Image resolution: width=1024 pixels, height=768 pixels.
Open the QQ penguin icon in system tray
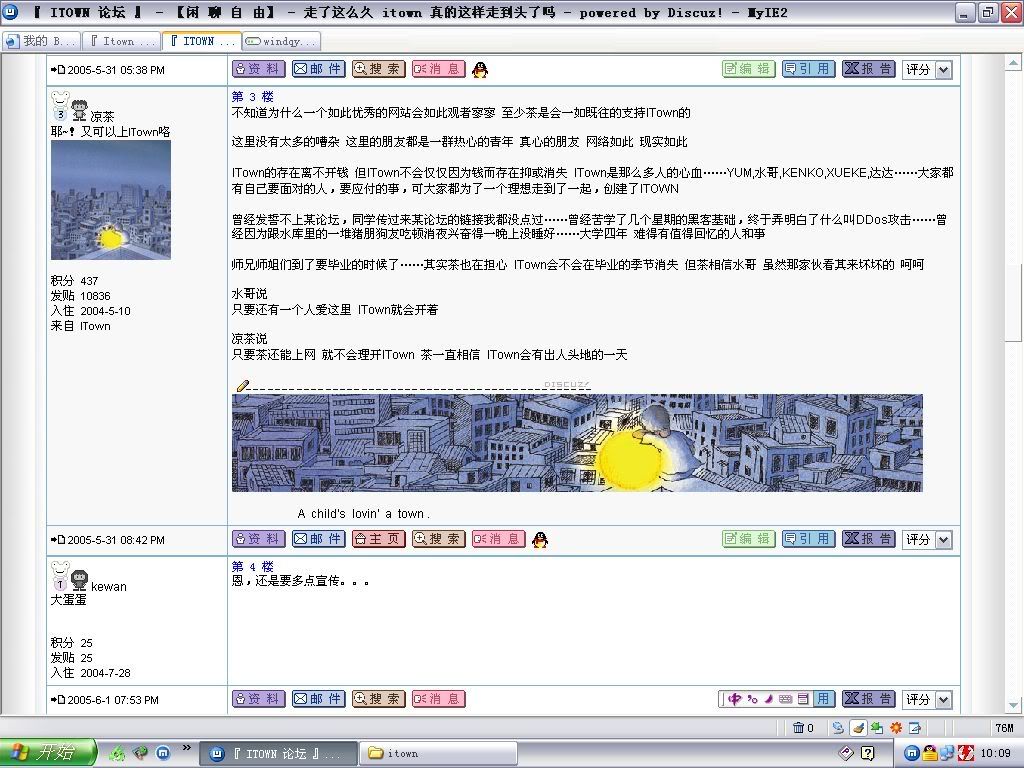tap(930, 753)
